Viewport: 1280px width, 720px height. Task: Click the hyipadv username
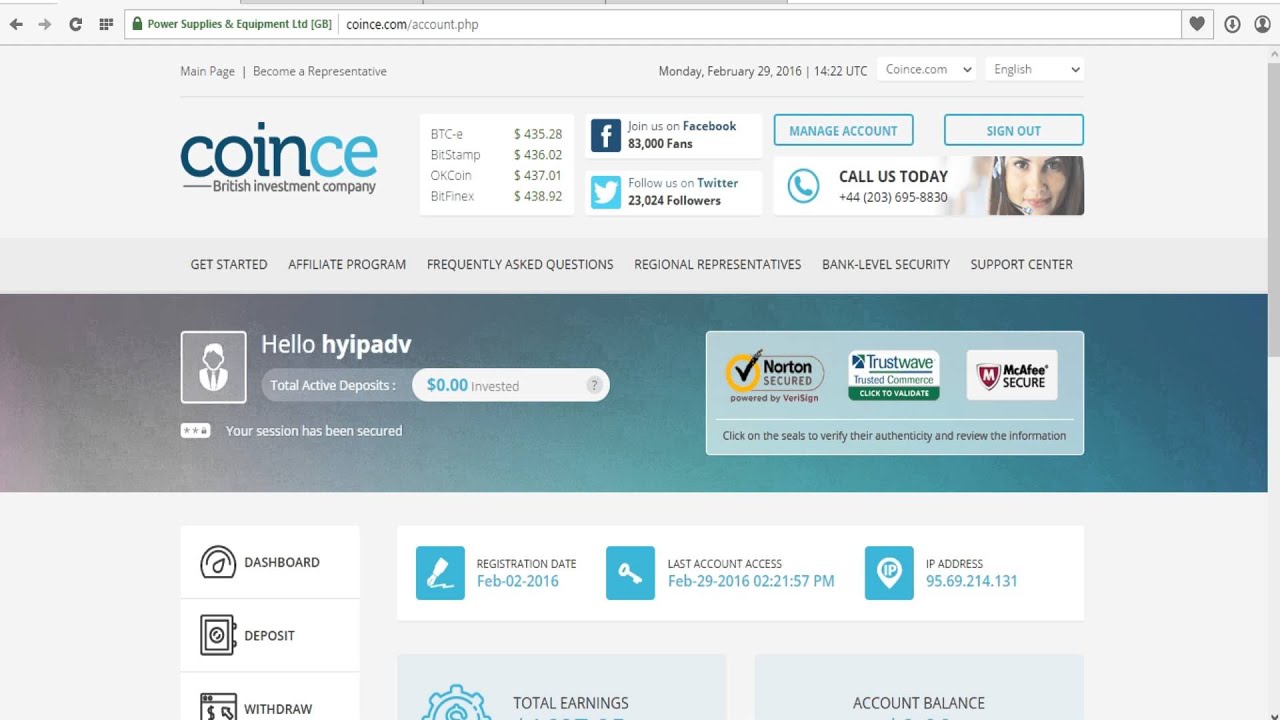coord(366,345)
